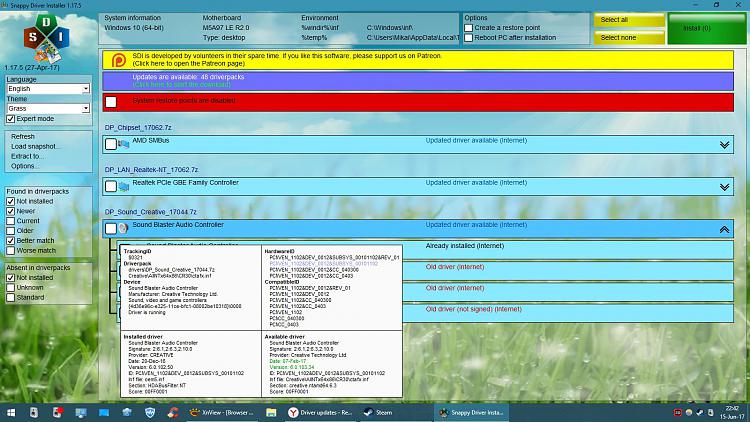This screenshot has height=422, width=750.
Task: Click the shield icon in the taskbar
Action: pos(150,412)
